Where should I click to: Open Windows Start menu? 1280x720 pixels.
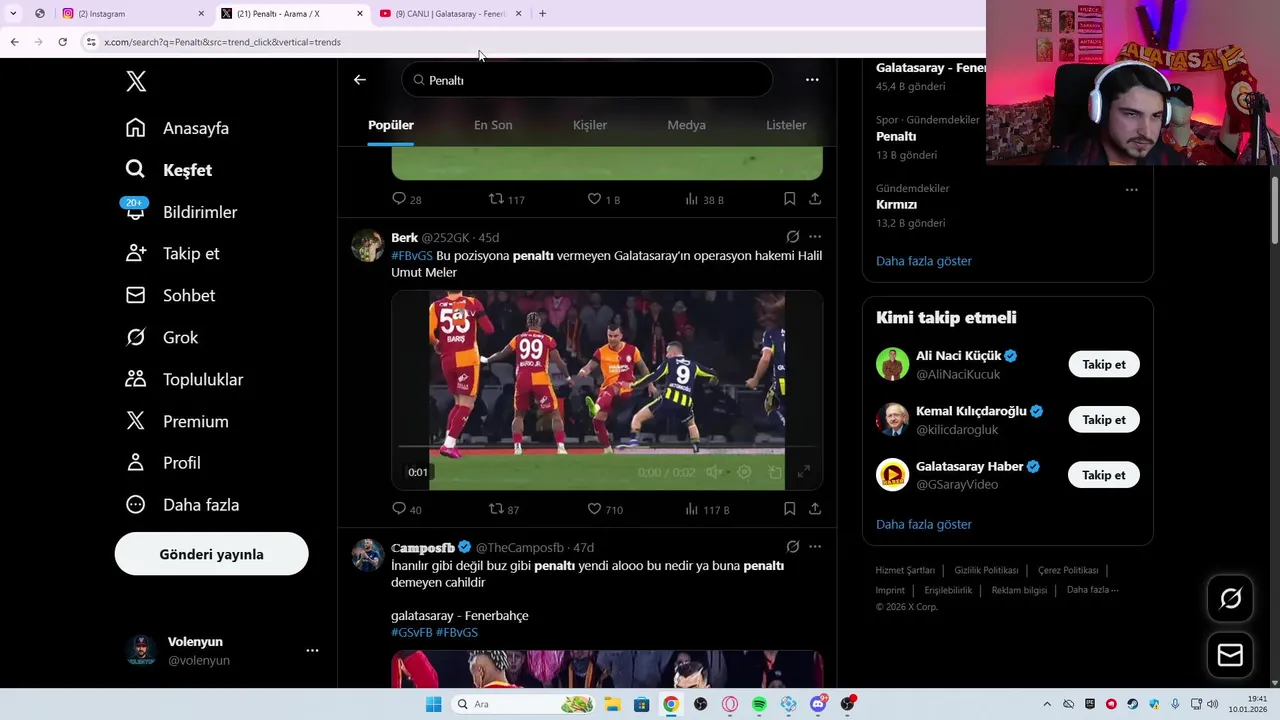[x=433, y=704]
